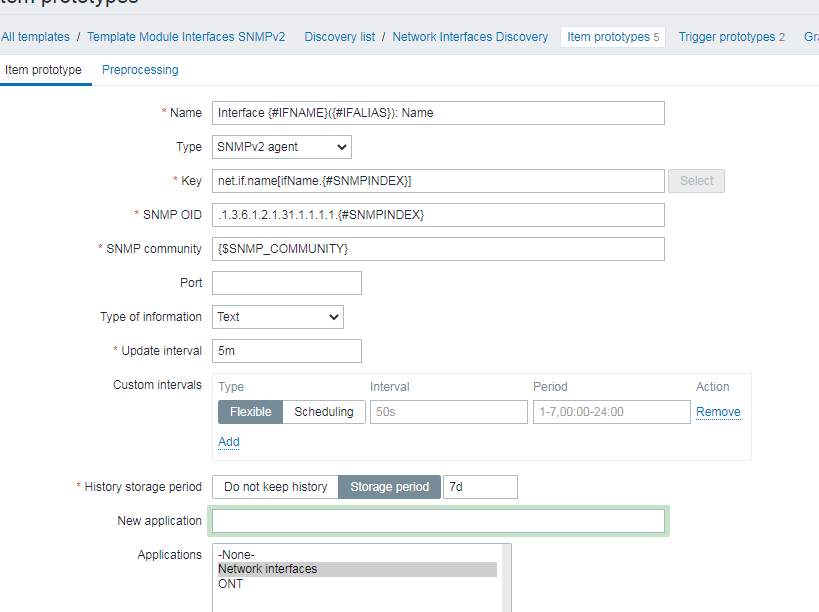The width and height of the screenshot is (819, 612).
Task: Go to Trigger prototypes
Action: pos(727,37)
